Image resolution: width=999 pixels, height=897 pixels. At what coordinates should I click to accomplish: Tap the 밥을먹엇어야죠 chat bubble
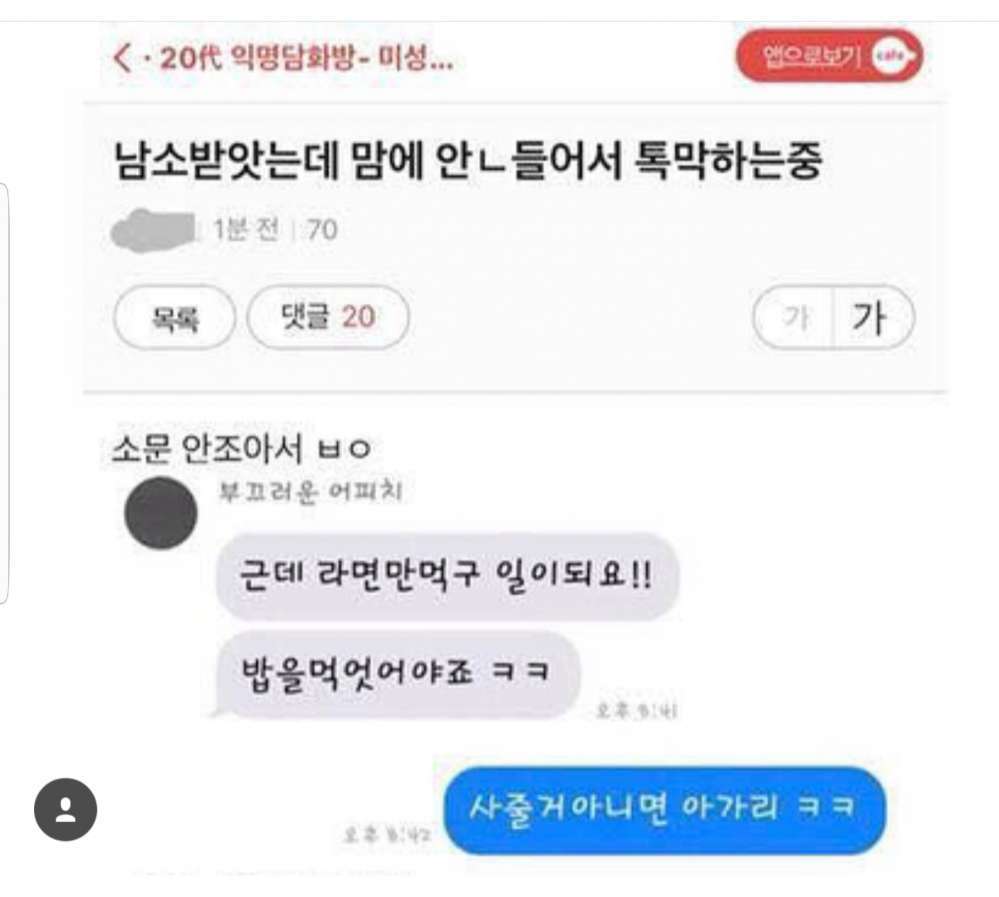tap(397, 675)
